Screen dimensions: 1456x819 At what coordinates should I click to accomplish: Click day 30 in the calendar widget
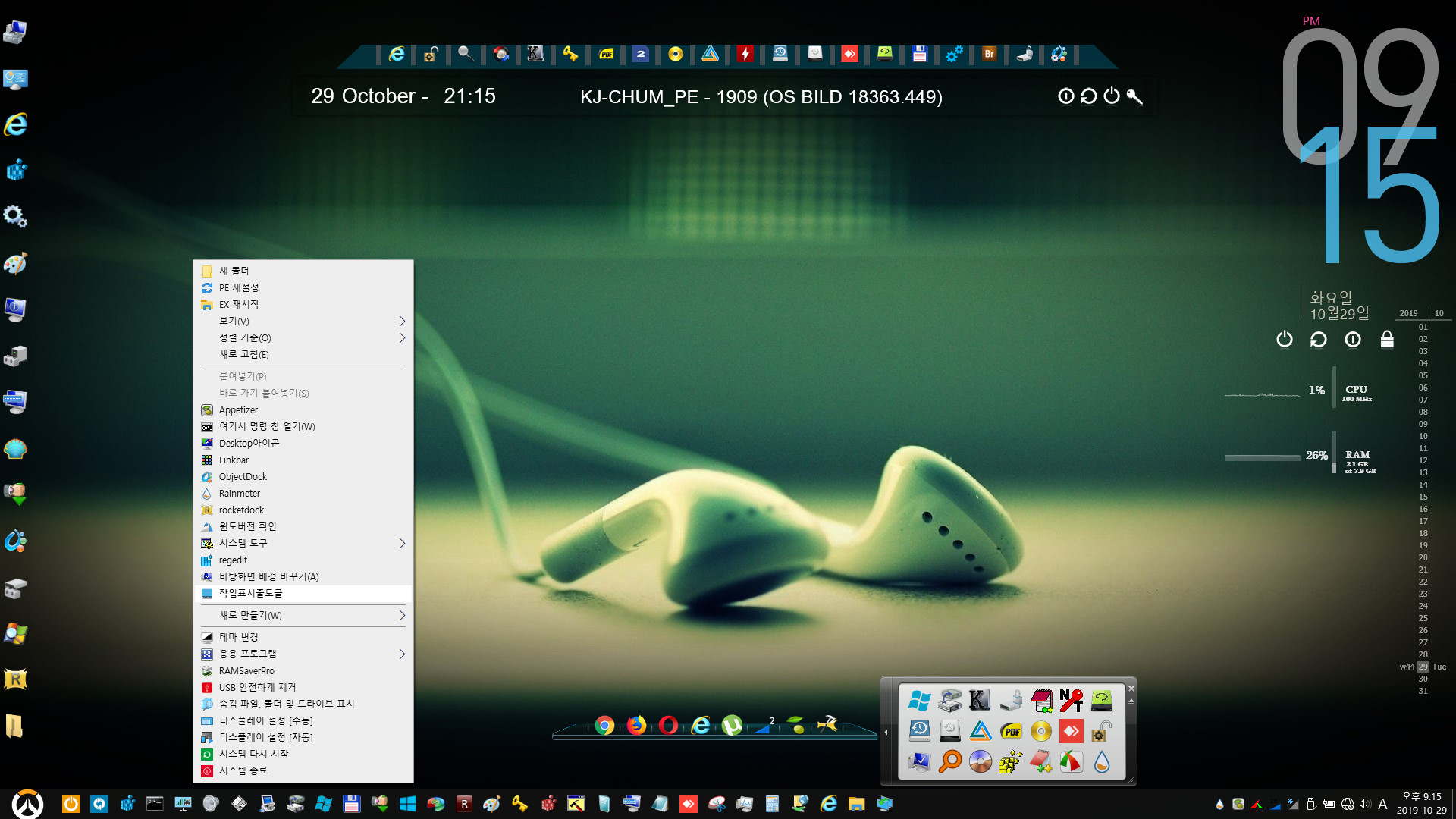click(x=1423, y=679)
